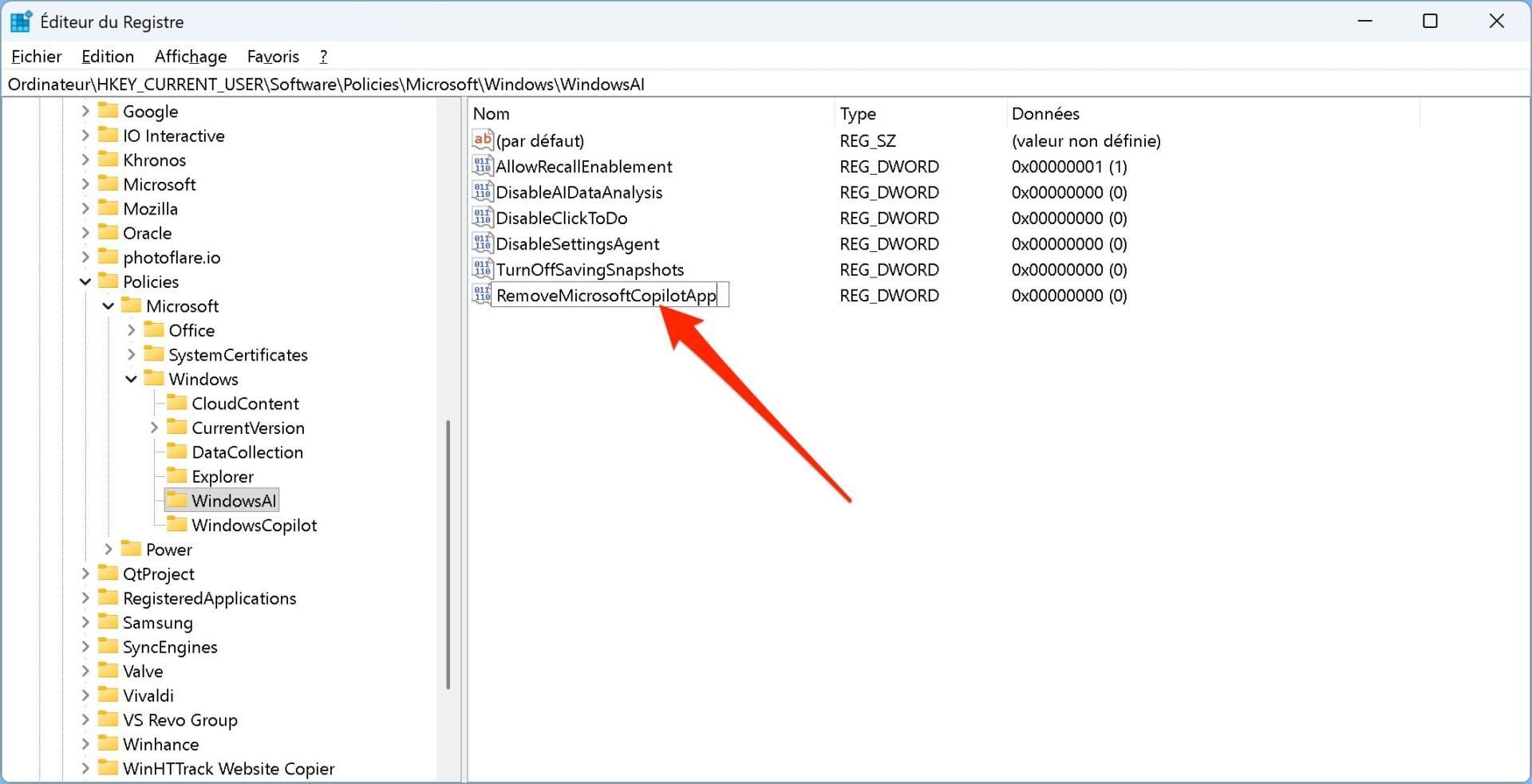Click the AllowRecallEnablement DWORD icon
The height and width of the screenshot is (784, 1532).
tap(482, 166)
